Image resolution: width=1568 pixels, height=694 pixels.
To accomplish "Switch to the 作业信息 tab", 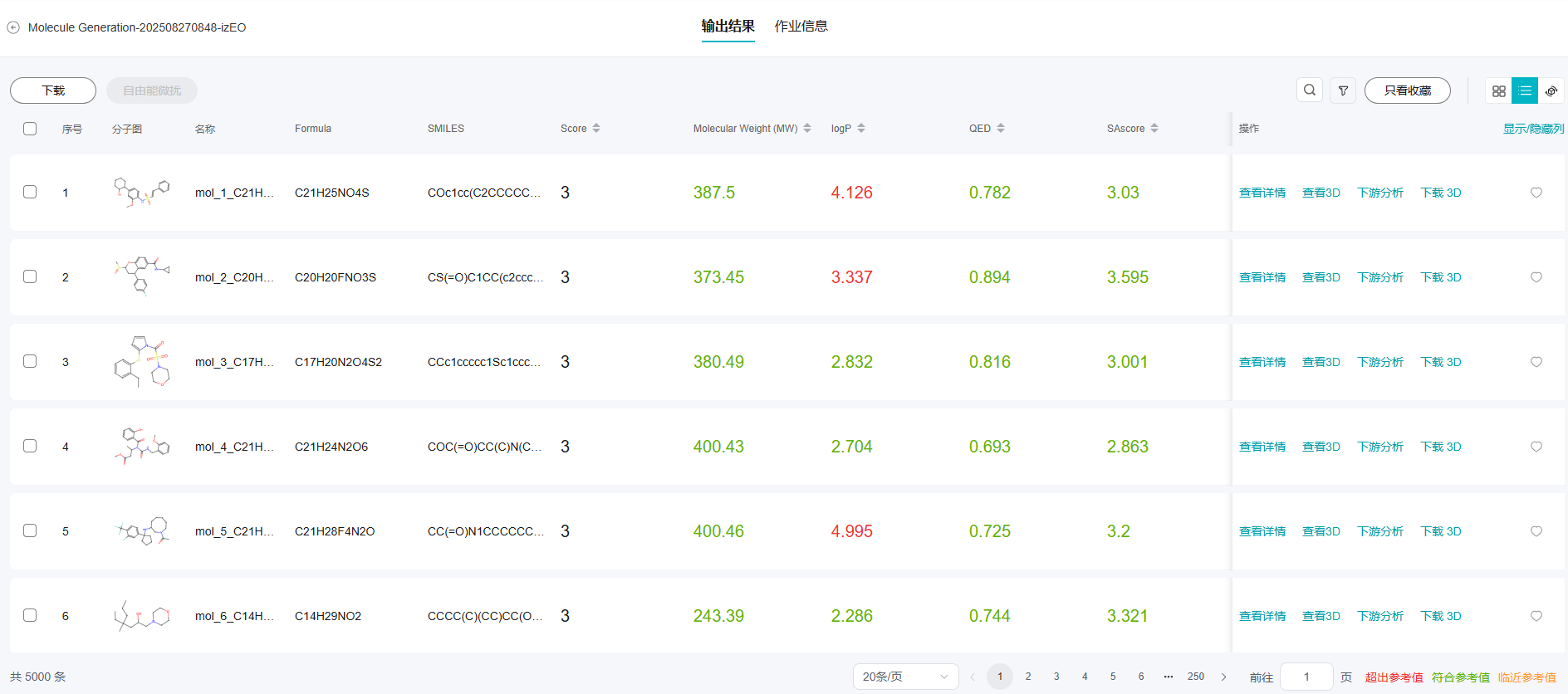I will (x=801, y=27).
